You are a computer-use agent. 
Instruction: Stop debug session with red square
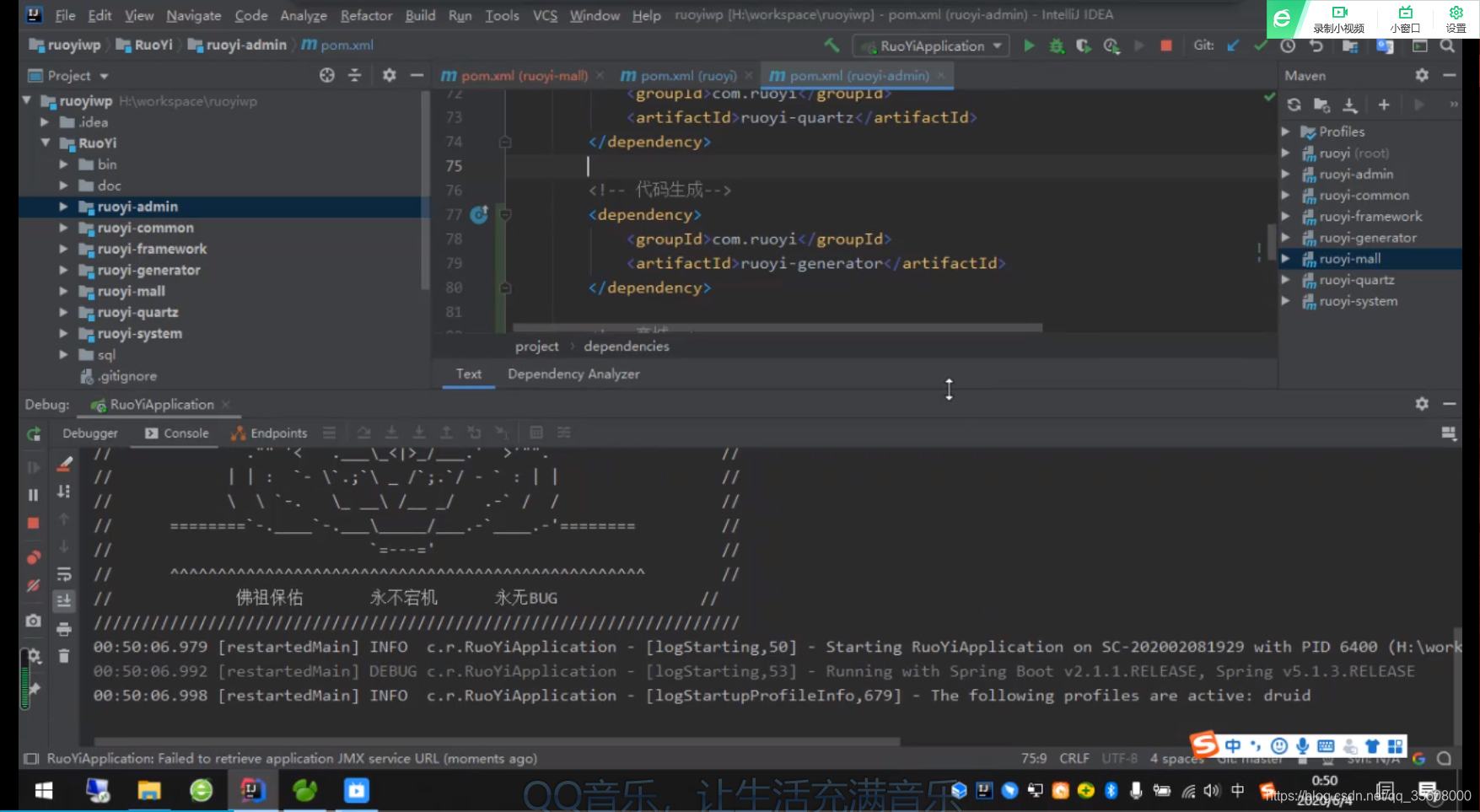34,523
